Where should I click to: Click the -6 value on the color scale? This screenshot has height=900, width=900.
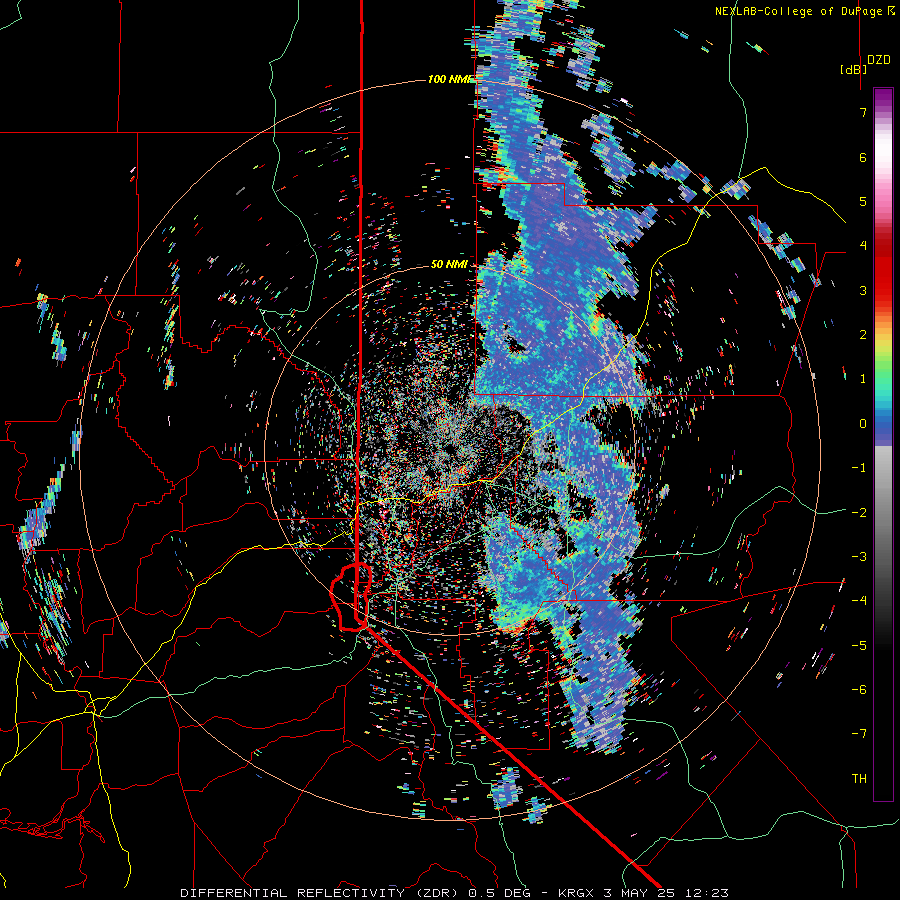tap(859, 690)
